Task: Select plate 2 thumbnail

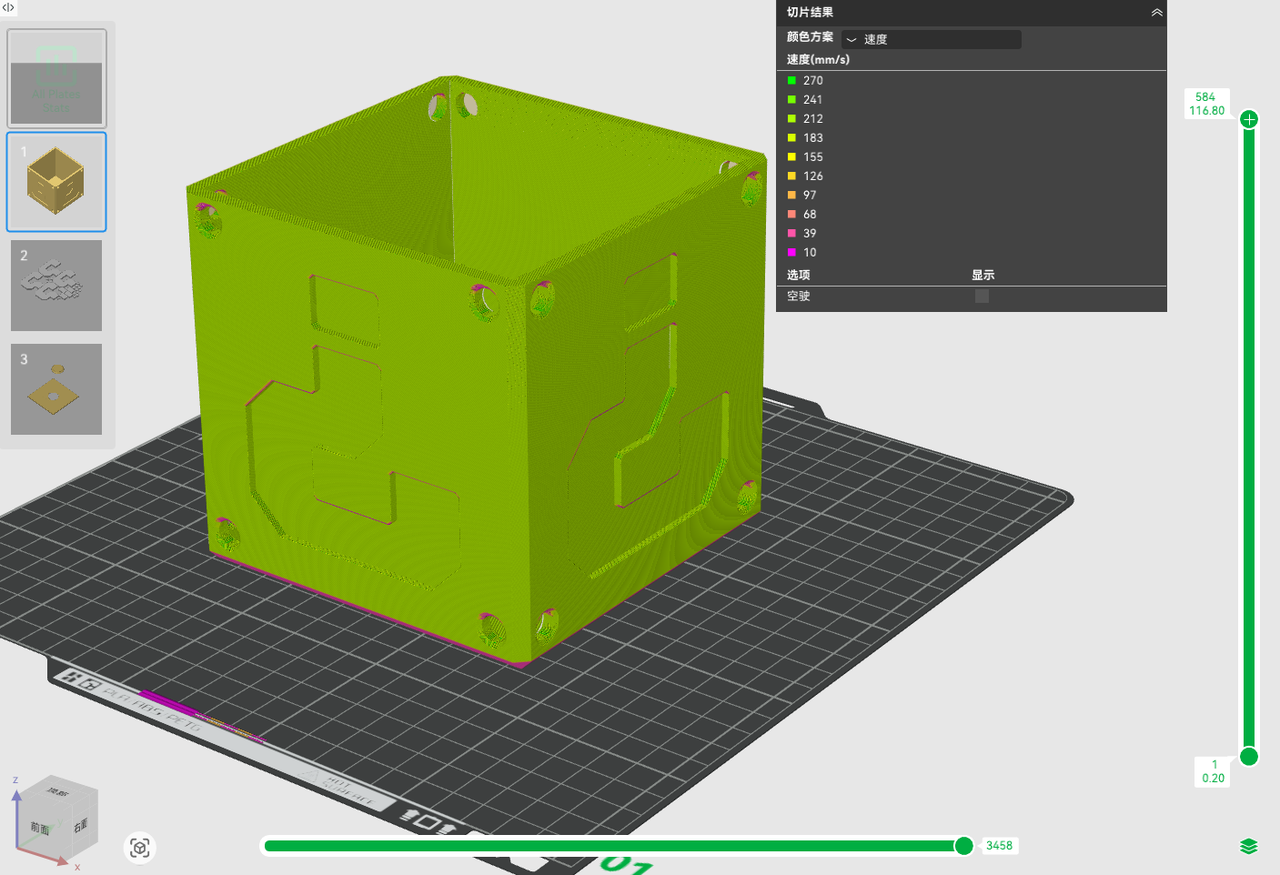Action: 56,285
